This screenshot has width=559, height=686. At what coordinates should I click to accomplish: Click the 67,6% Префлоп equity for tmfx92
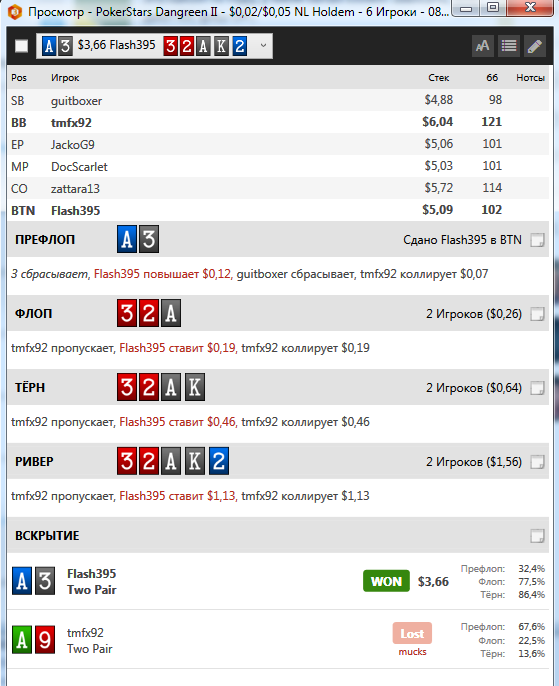click(x=531, y=626)
